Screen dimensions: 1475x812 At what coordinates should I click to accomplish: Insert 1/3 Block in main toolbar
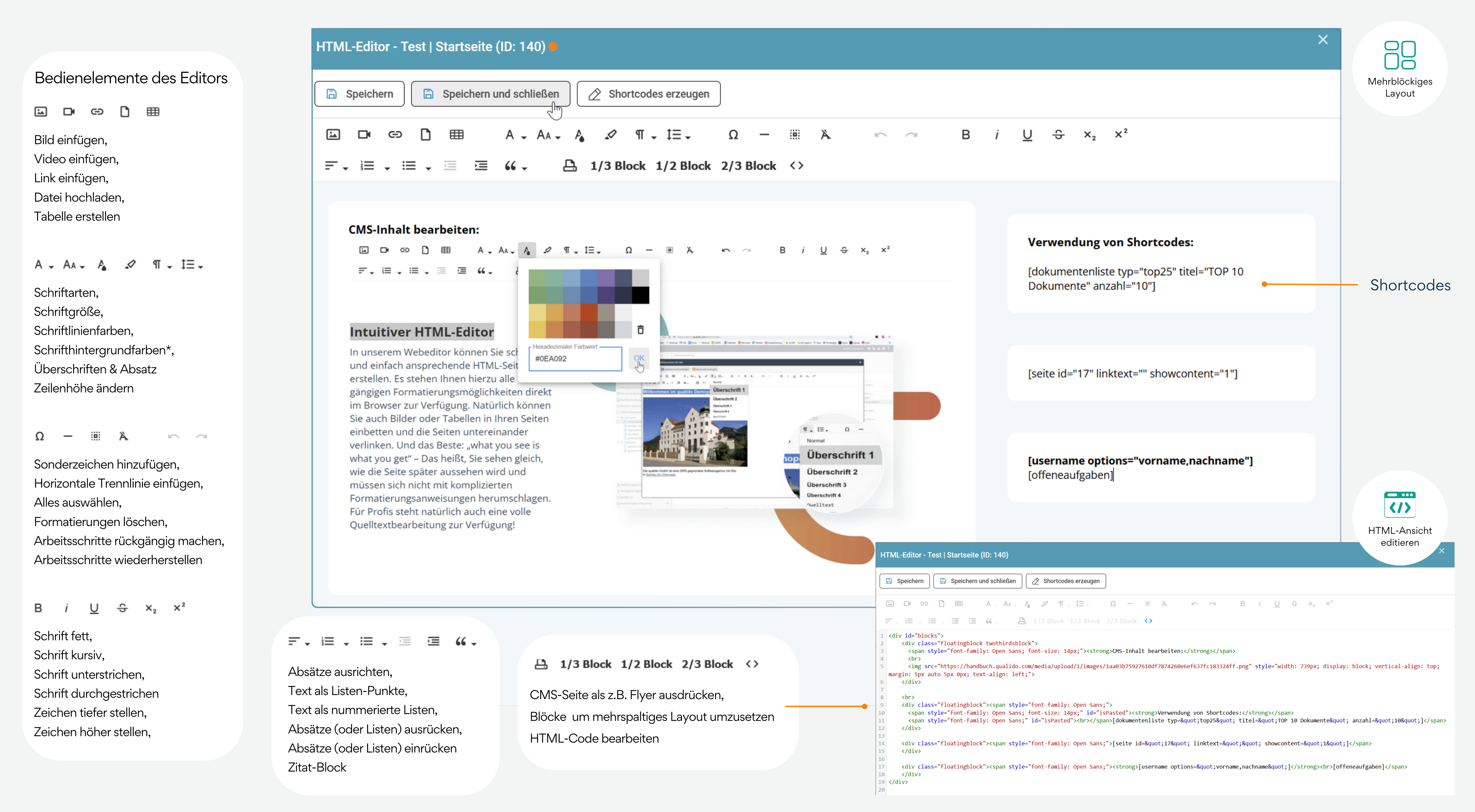[618, 166]
